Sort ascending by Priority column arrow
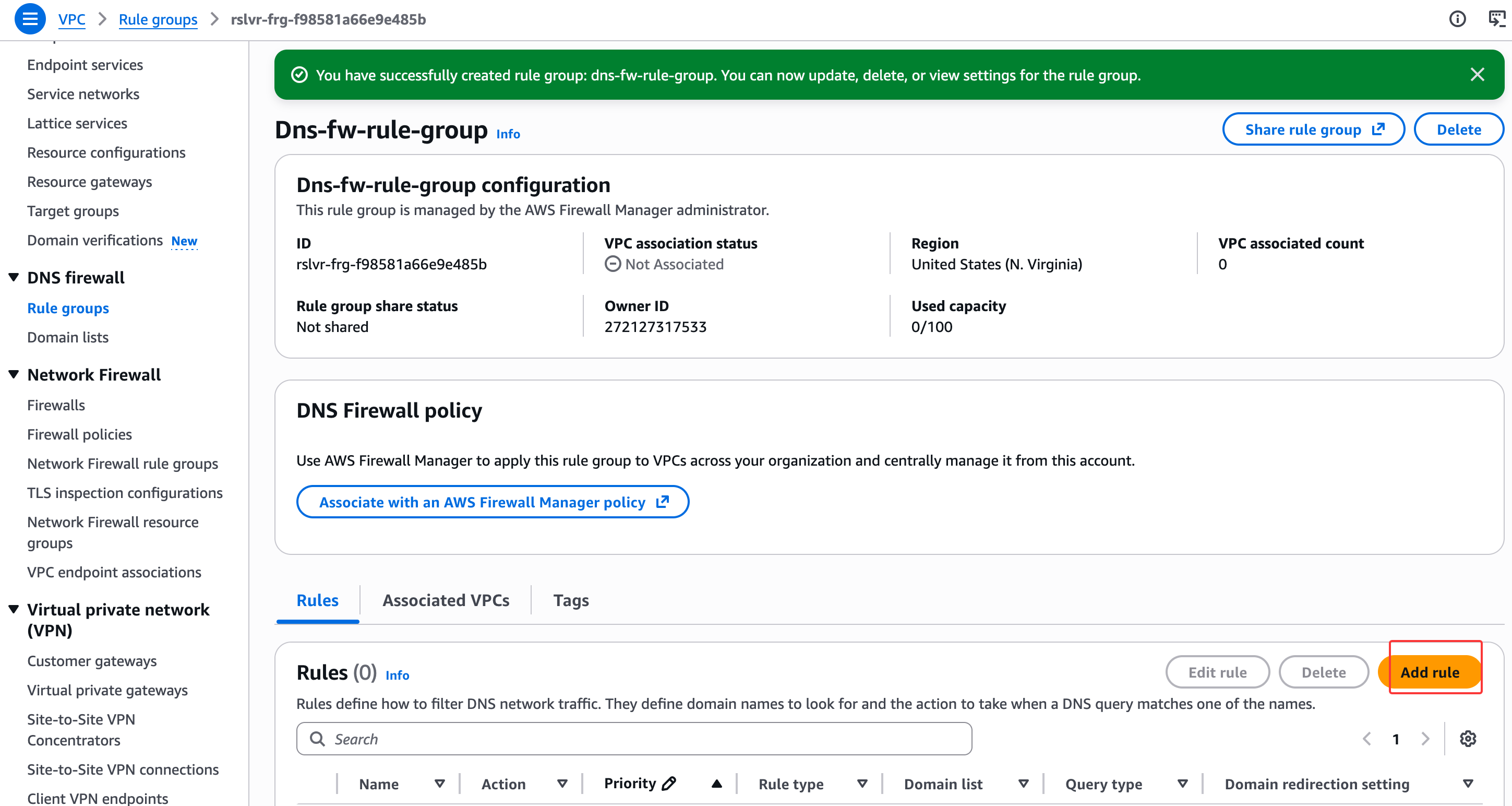Viewport: 1512px width, 806px height. tap(716, 783)
